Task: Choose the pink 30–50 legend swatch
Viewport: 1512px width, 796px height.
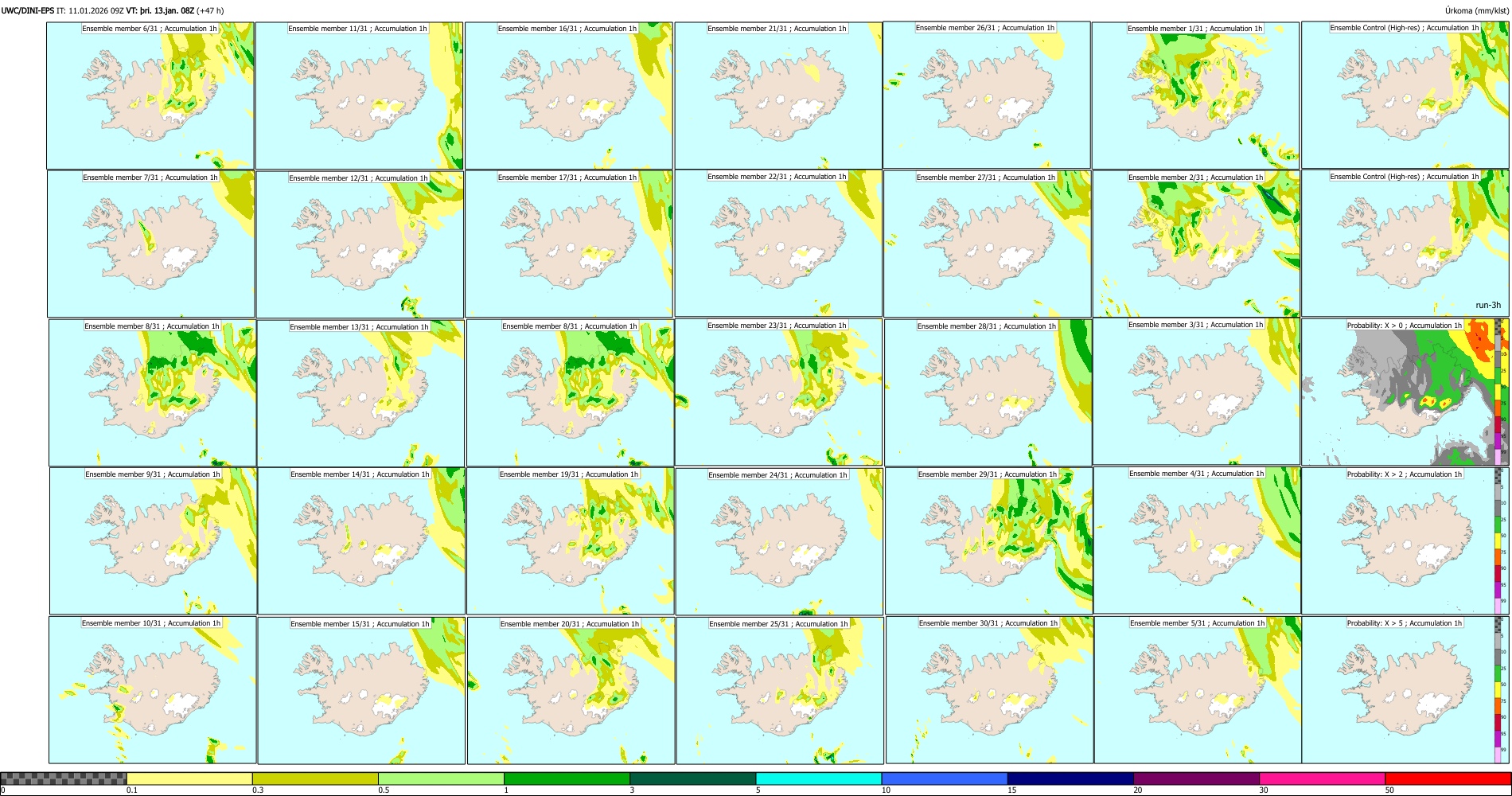Action: (1322, 778)
